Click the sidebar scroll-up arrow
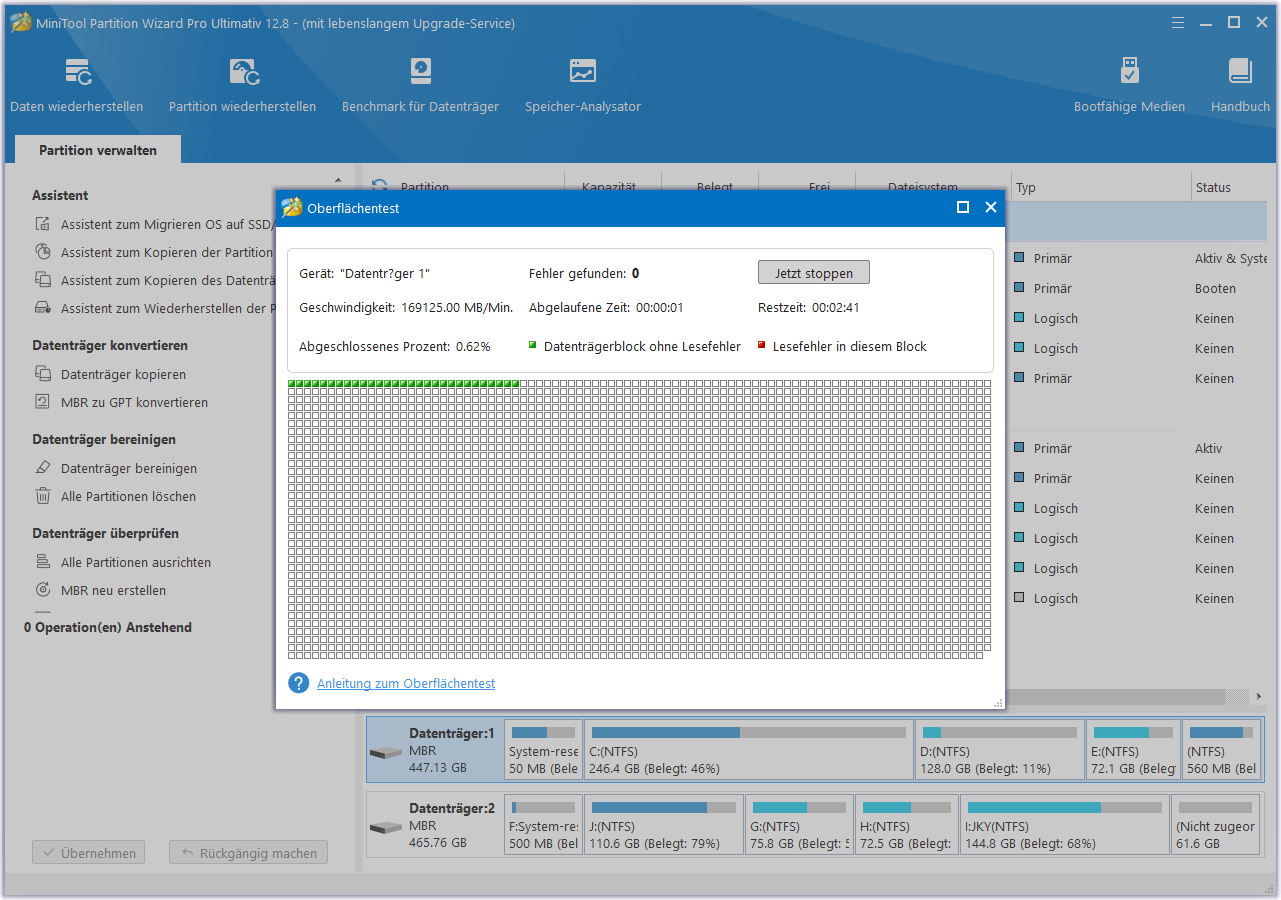The height and width of the screenshot is (900, 1281). (338, 181)
